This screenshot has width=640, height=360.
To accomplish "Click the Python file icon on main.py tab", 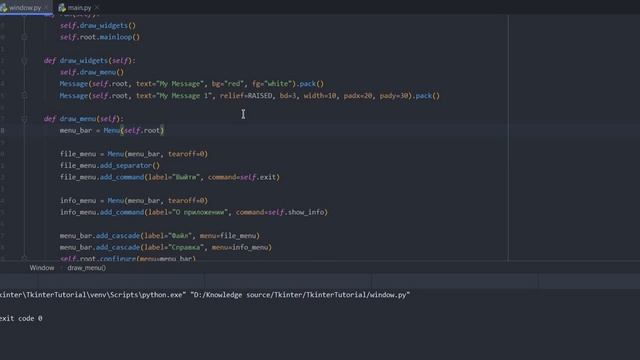I will (x=62, y=8).
